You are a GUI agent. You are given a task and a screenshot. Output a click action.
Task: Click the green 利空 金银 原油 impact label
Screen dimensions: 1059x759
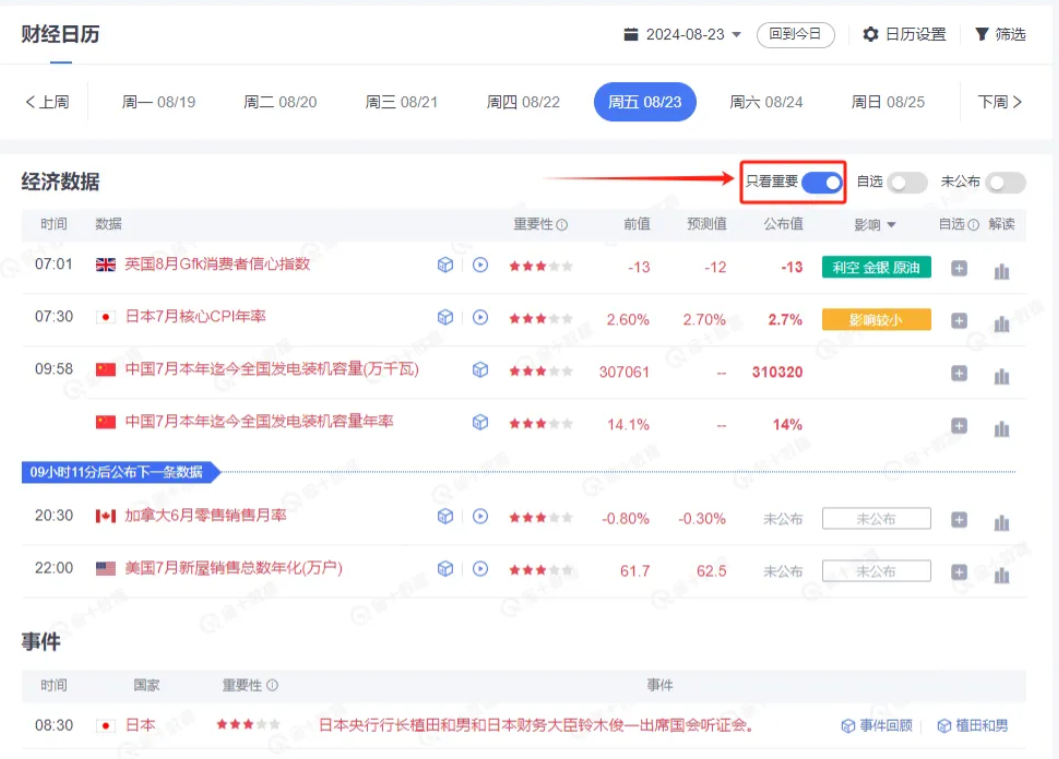click(876, 265)
